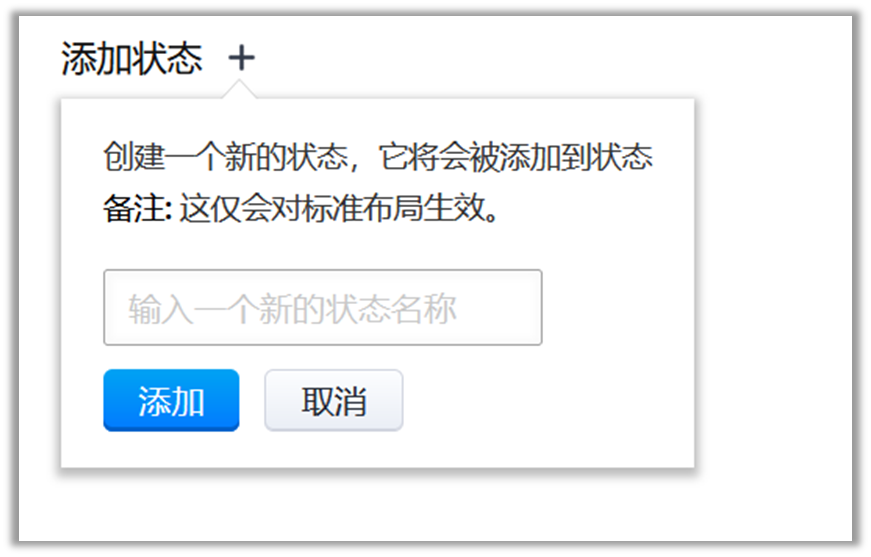The height and width of the screenshot is (557, 871).
Task: Click the blank area below the 添加 button
Action: 171,449
